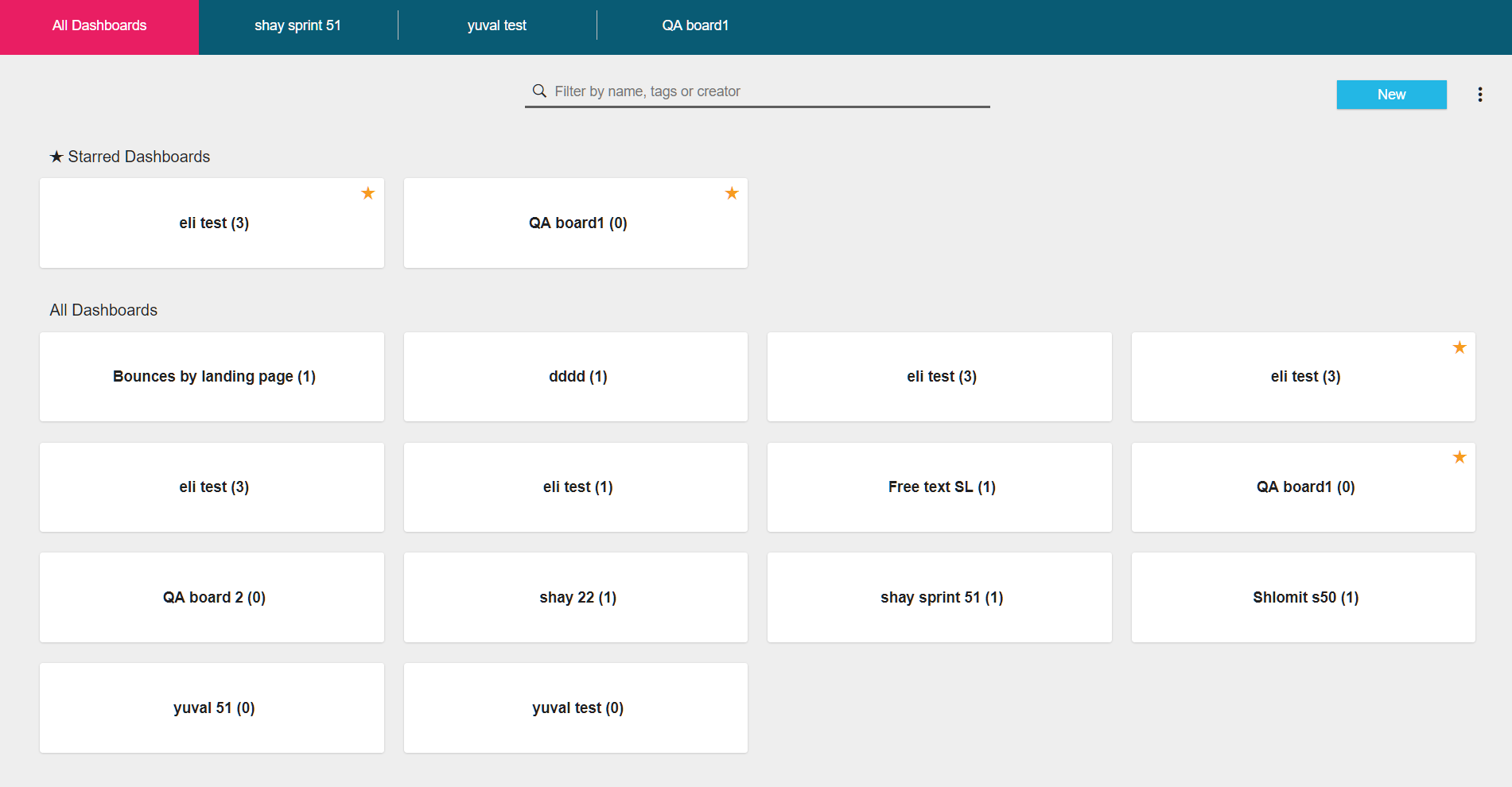The image size is (1512, 787).
Task: Open the yuval 51 dashboard card
Action: coord(212,708)
